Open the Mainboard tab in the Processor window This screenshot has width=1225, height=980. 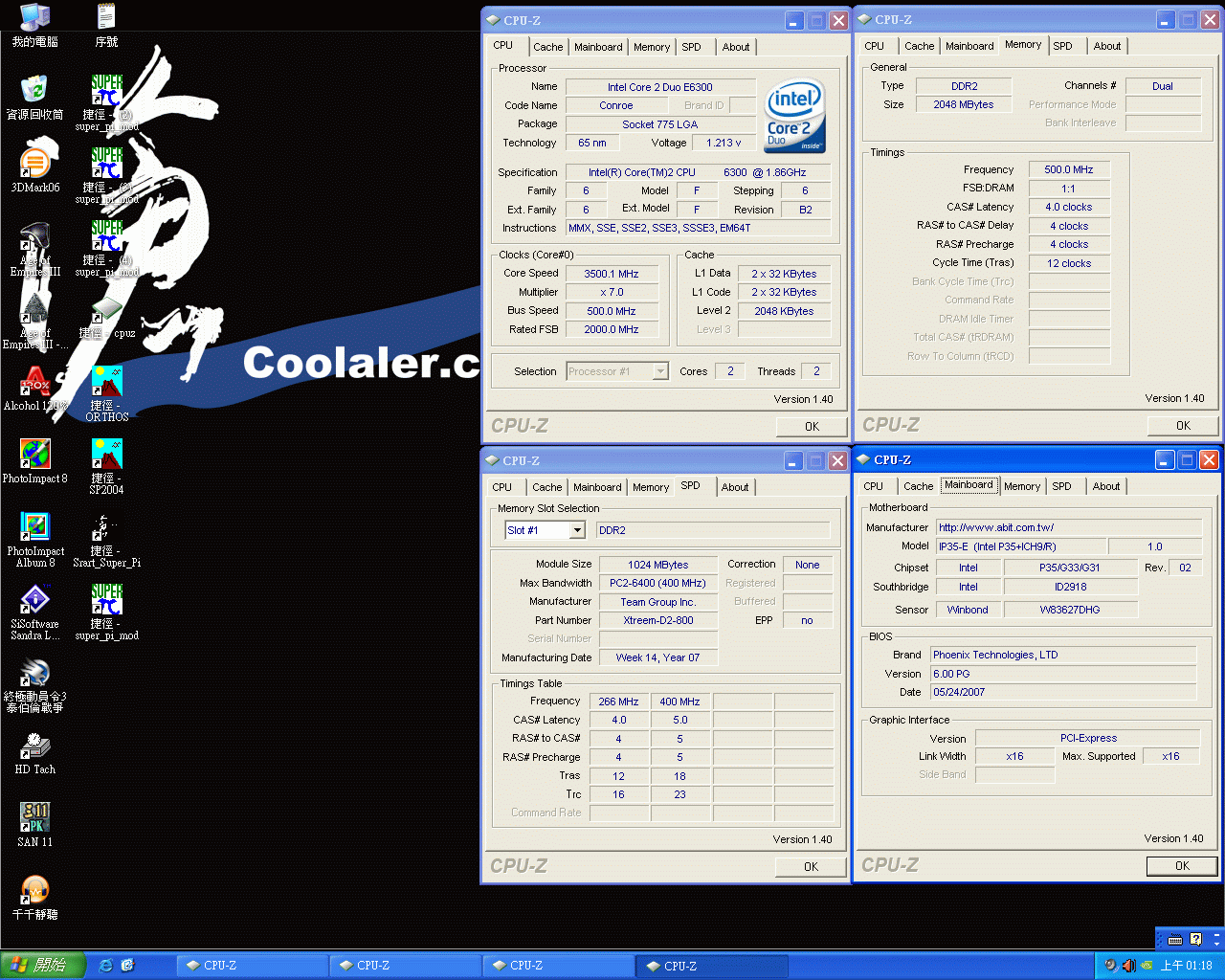pos(598,47)
